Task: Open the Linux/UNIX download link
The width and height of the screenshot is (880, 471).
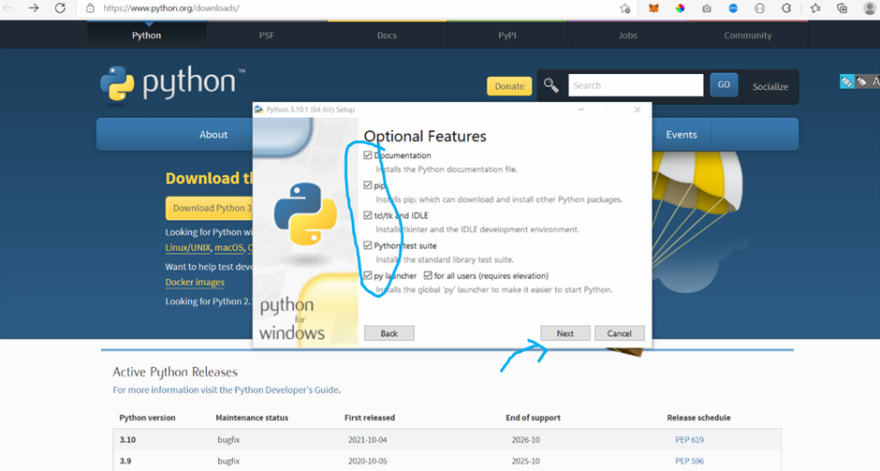Action: pyautogui.click(x=188, y=248)
